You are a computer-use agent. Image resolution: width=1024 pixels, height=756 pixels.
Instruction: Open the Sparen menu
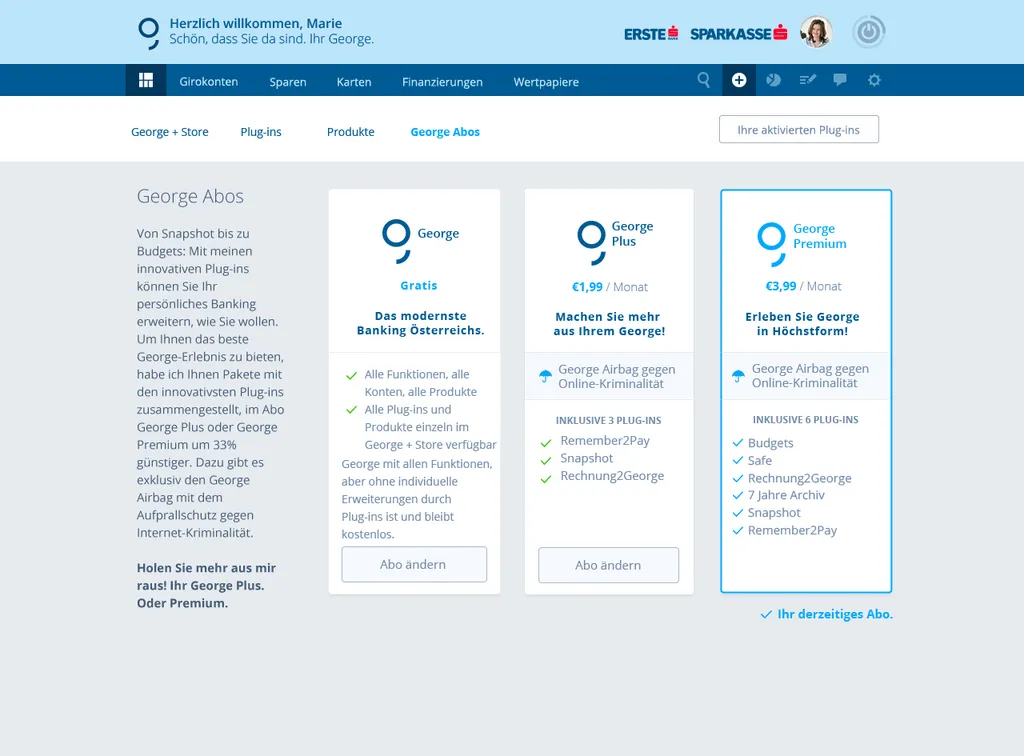coord(288,82)
